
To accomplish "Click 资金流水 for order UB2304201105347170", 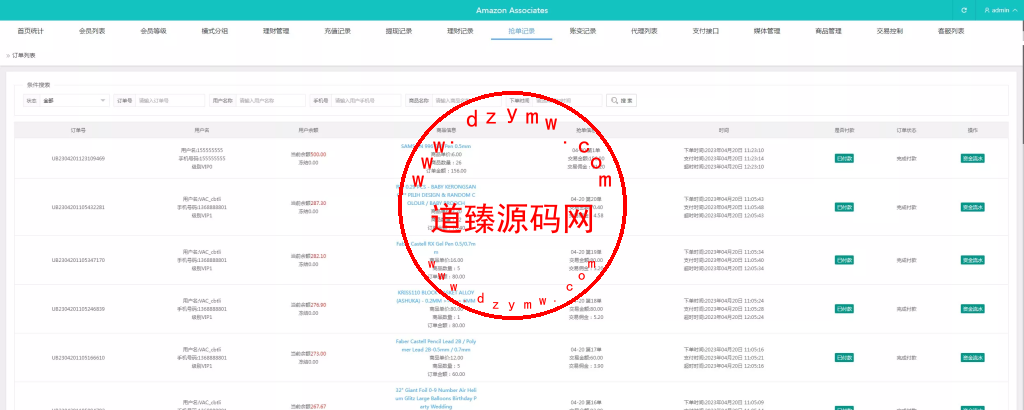I will pos(972,260).
